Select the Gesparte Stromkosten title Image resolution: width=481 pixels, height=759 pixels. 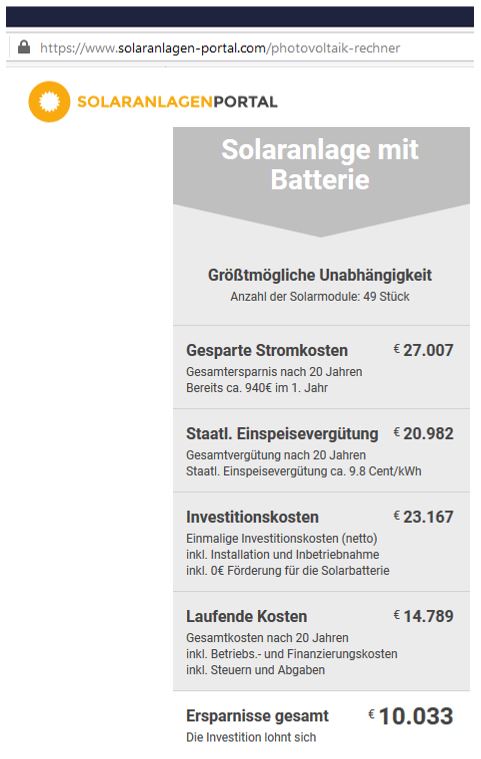click(267, 350)
